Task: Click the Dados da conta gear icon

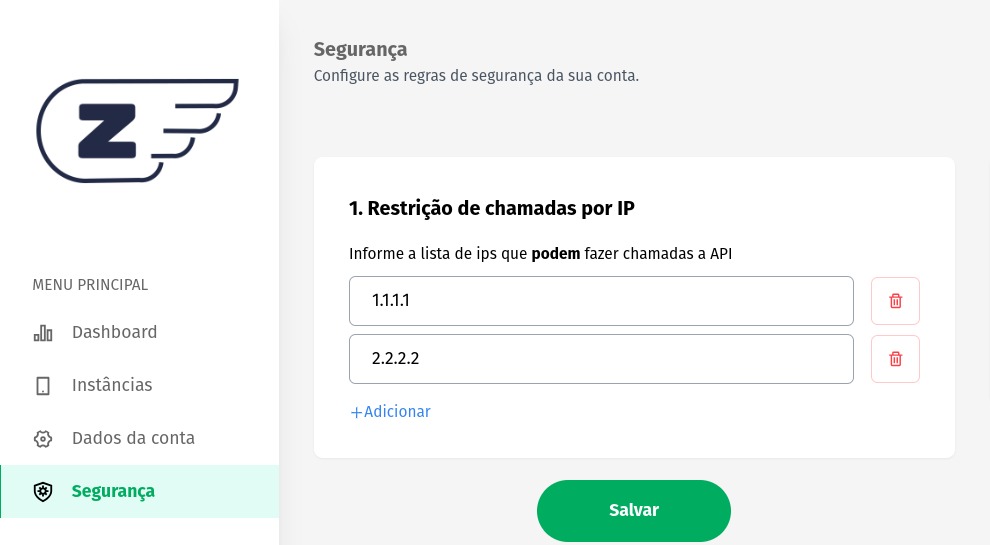Action: 43,439
